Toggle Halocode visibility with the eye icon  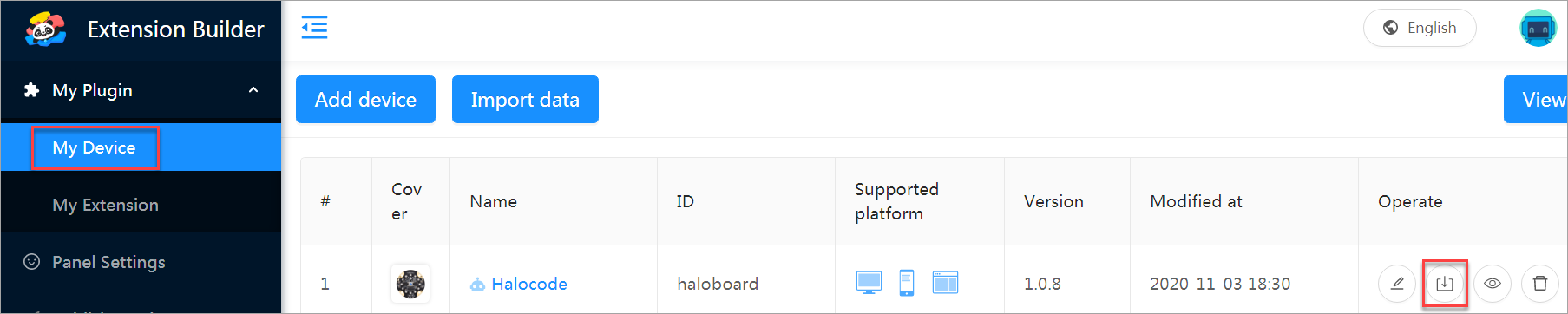coord(1493,284)
